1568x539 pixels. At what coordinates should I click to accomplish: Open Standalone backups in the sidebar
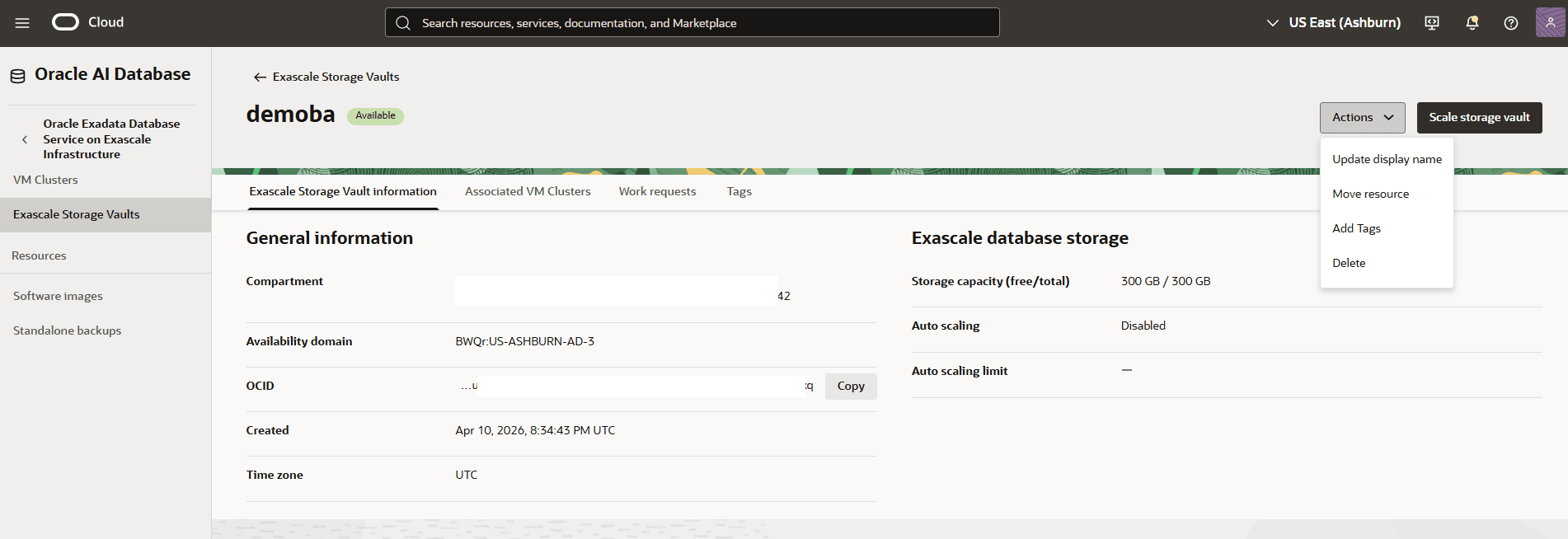67,330
